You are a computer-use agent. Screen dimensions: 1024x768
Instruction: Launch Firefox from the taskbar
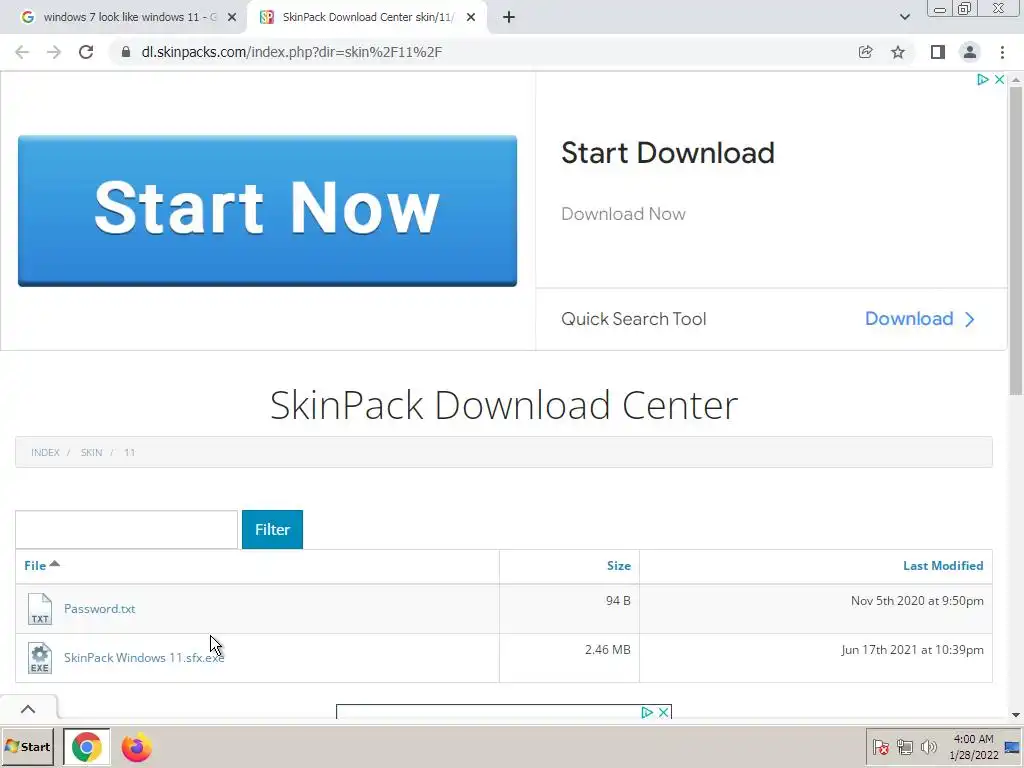(136, 747)
